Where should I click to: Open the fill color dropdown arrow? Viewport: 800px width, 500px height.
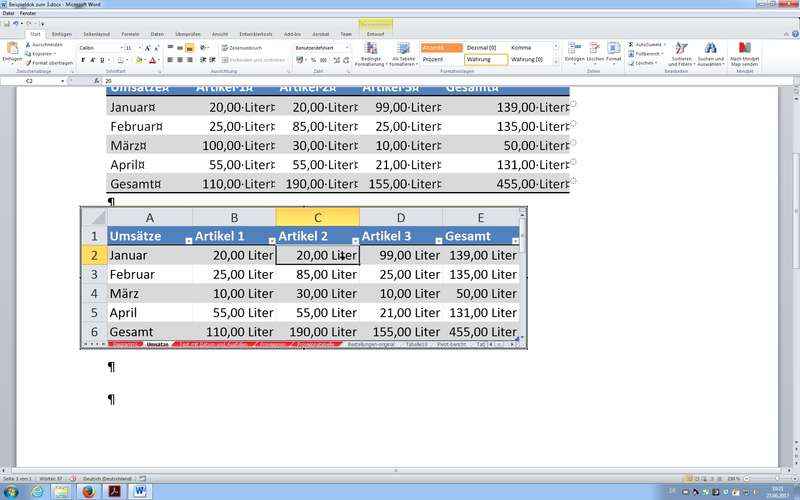(145, 61)
